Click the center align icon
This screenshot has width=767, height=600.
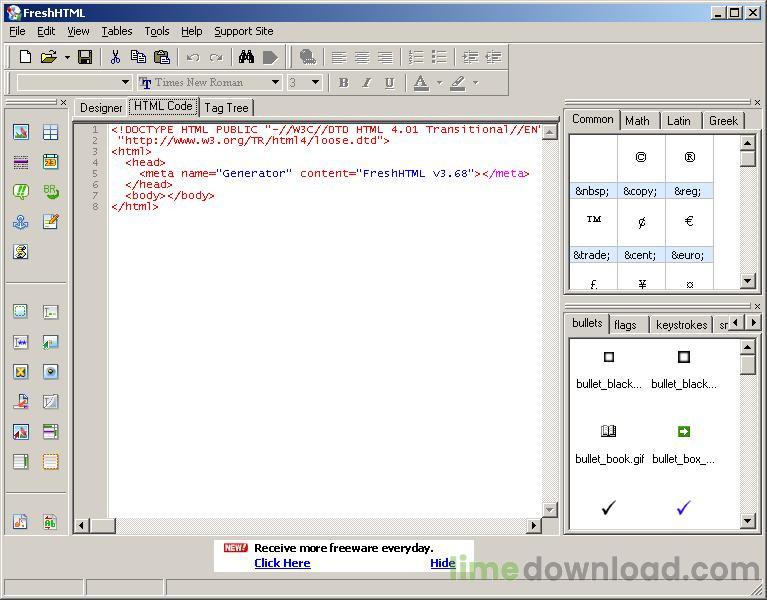point(362,58)
